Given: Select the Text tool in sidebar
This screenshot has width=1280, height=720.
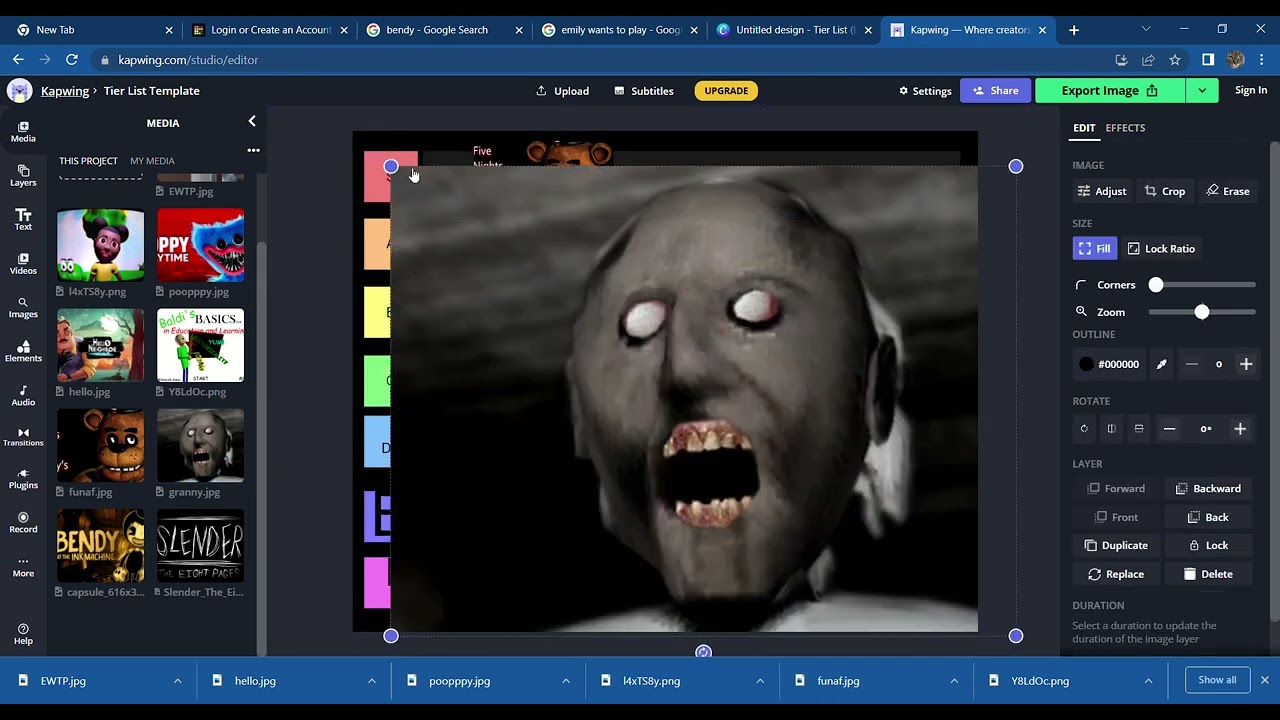Looking at the screenshot, I should click(x=23, y=220).
